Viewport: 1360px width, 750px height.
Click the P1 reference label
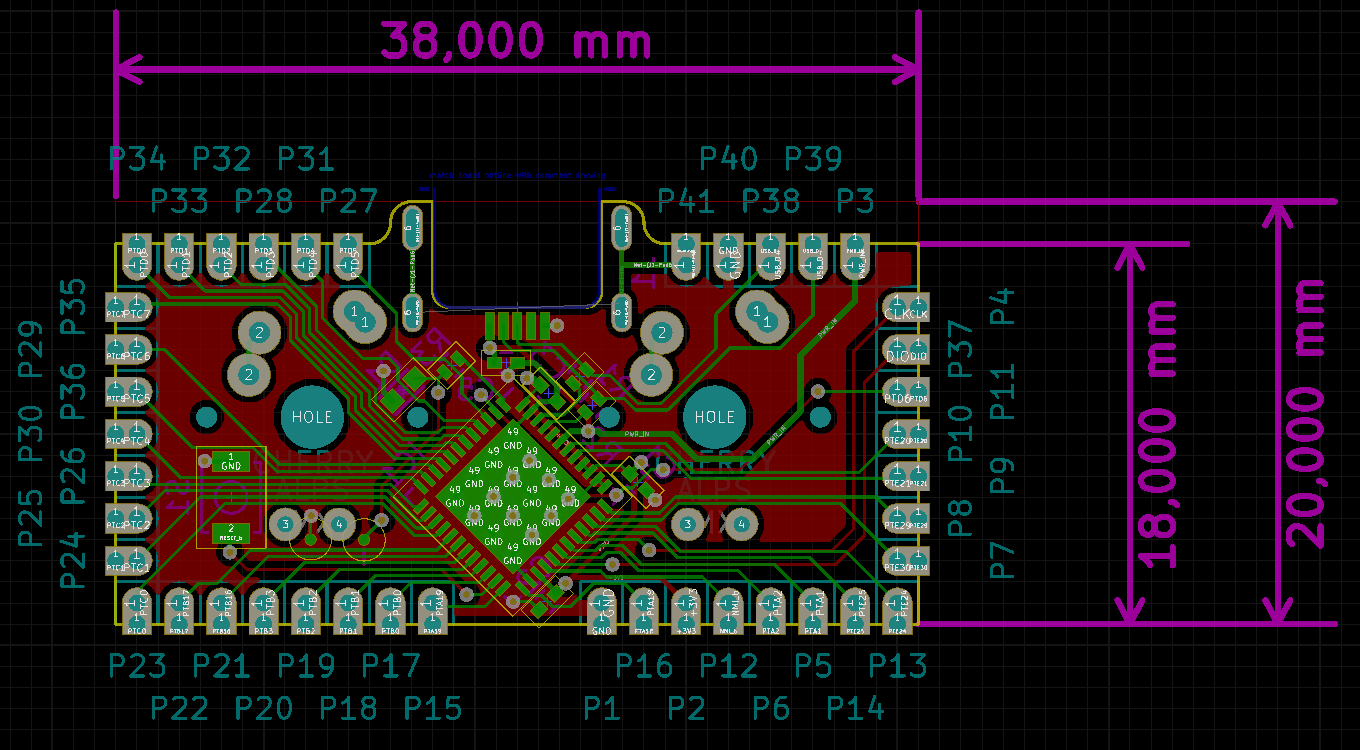pyautogui.click(x=602, y=708)
